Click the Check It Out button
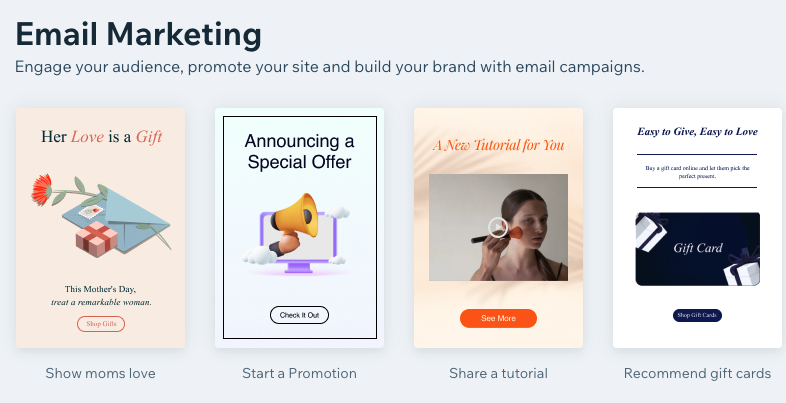786x403 pixels. [x=299, y=315]
